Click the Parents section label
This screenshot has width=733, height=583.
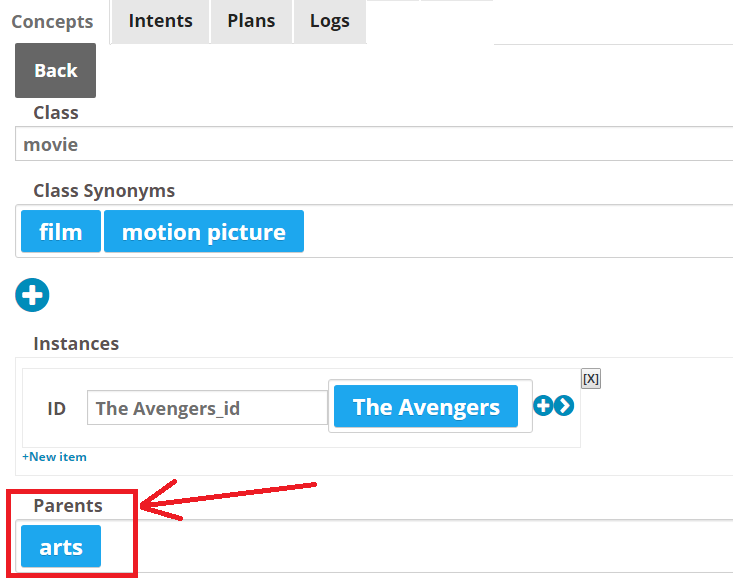[68, 506]
